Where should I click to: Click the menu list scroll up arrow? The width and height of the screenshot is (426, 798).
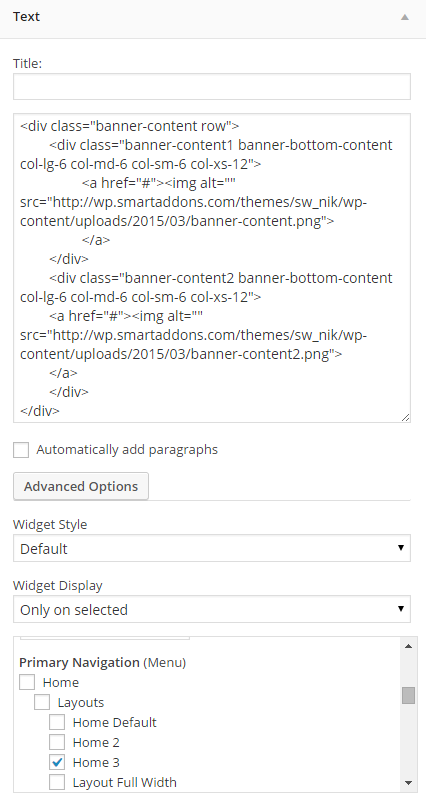coord(408,646)
